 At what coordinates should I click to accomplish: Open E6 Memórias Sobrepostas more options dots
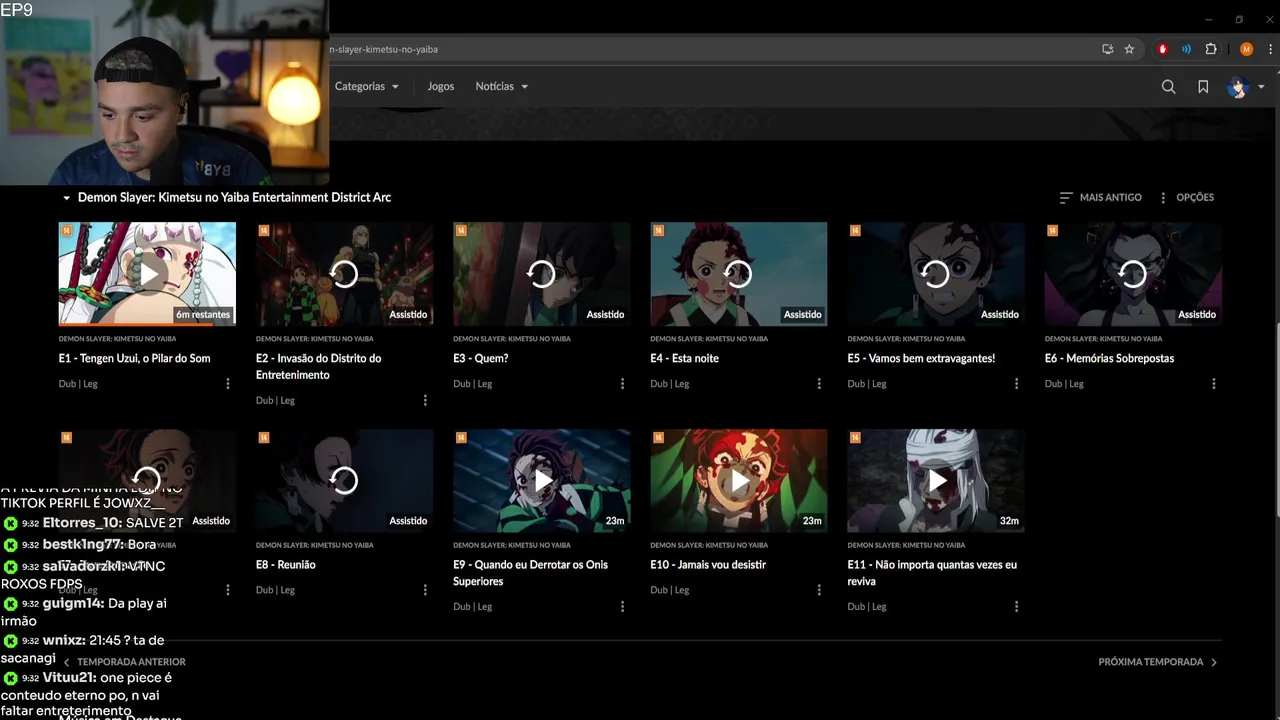click(1214, 384)
